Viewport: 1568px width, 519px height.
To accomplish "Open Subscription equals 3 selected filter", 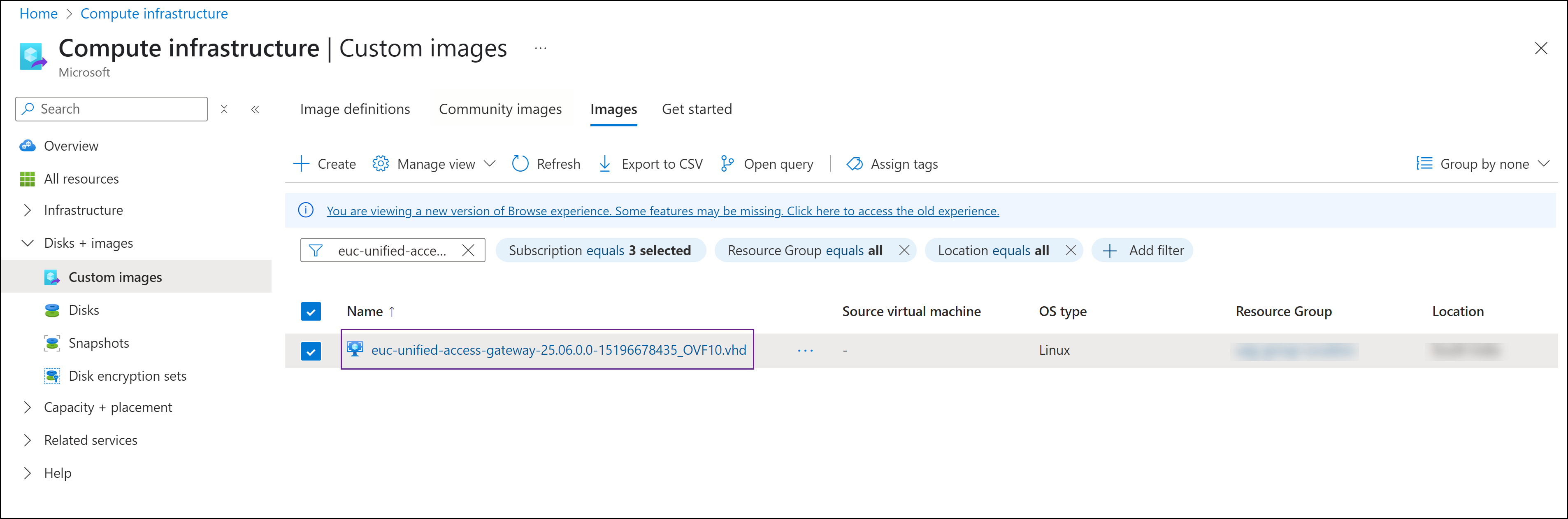I will 600,250.
